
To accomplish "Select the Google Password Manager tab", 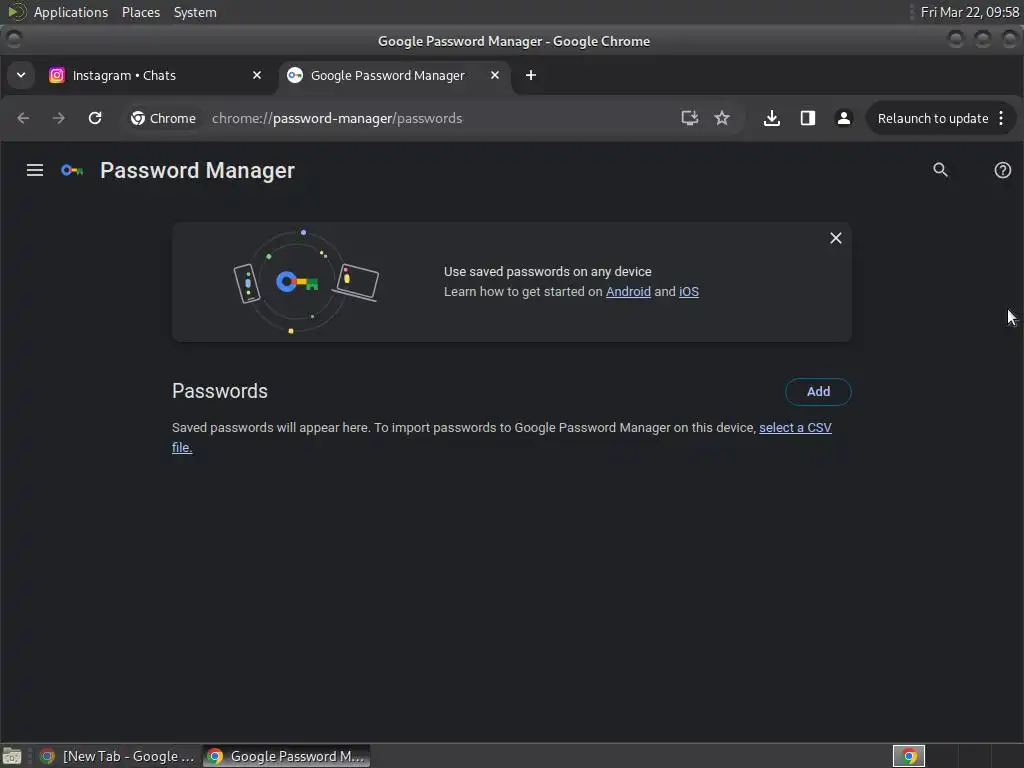I will click(x=395, y=76).
